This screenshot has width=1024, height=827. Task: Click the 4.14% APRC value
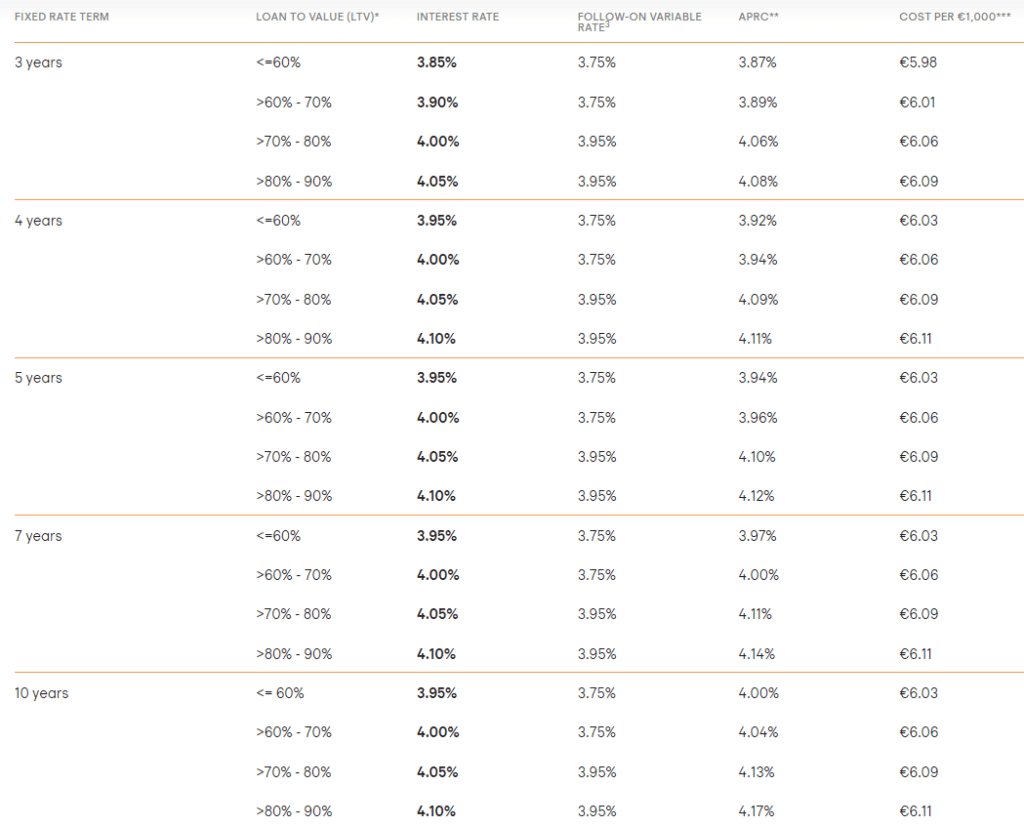[x=757, y=654]
